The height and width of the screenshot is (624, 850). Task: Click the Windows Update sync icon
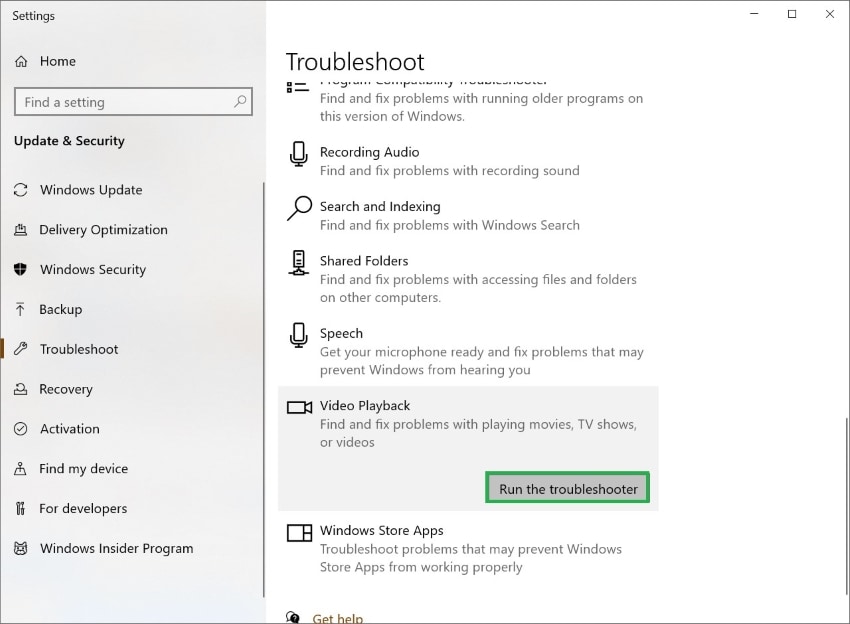point(21,190)
